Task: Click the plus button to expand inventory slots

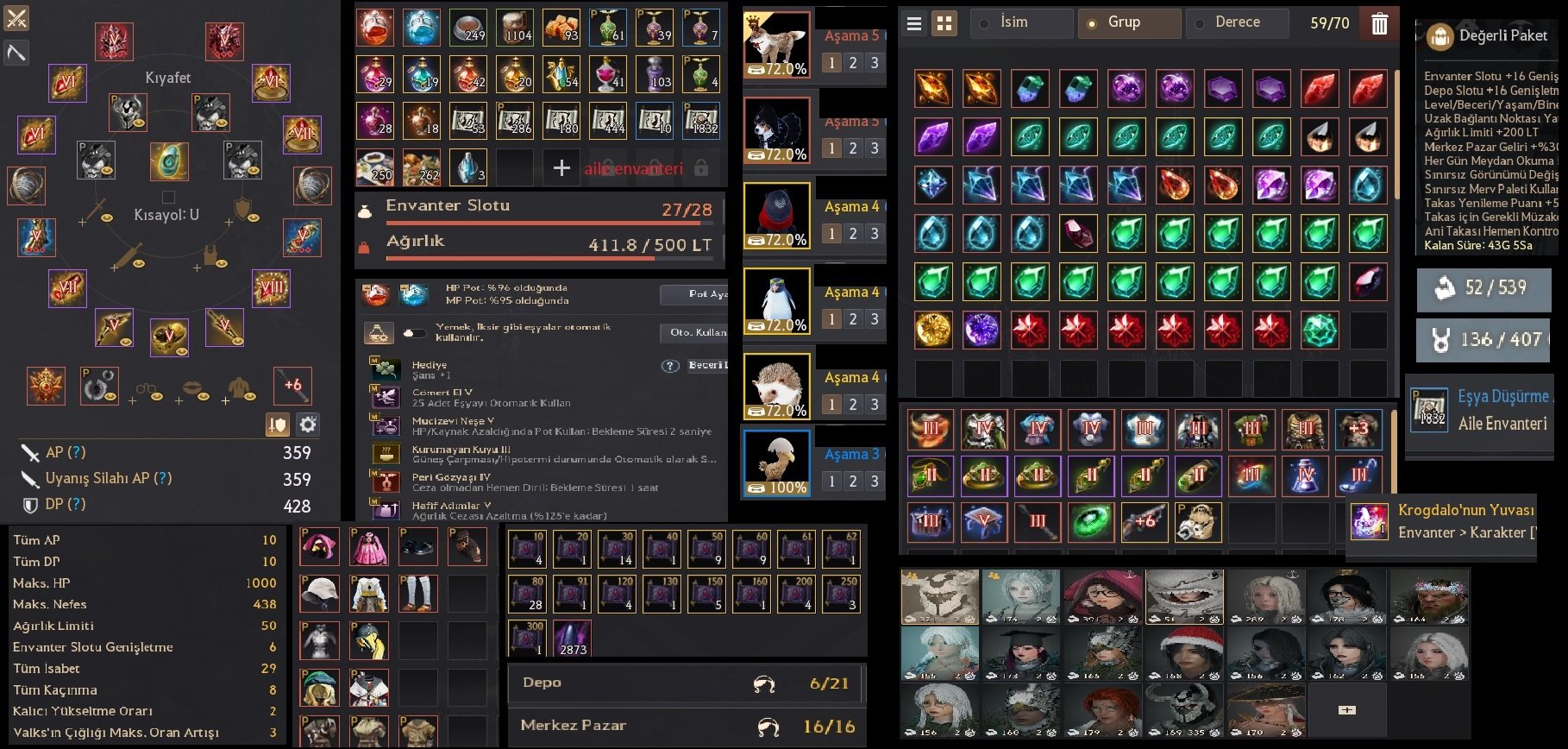Action: [561, 168]
